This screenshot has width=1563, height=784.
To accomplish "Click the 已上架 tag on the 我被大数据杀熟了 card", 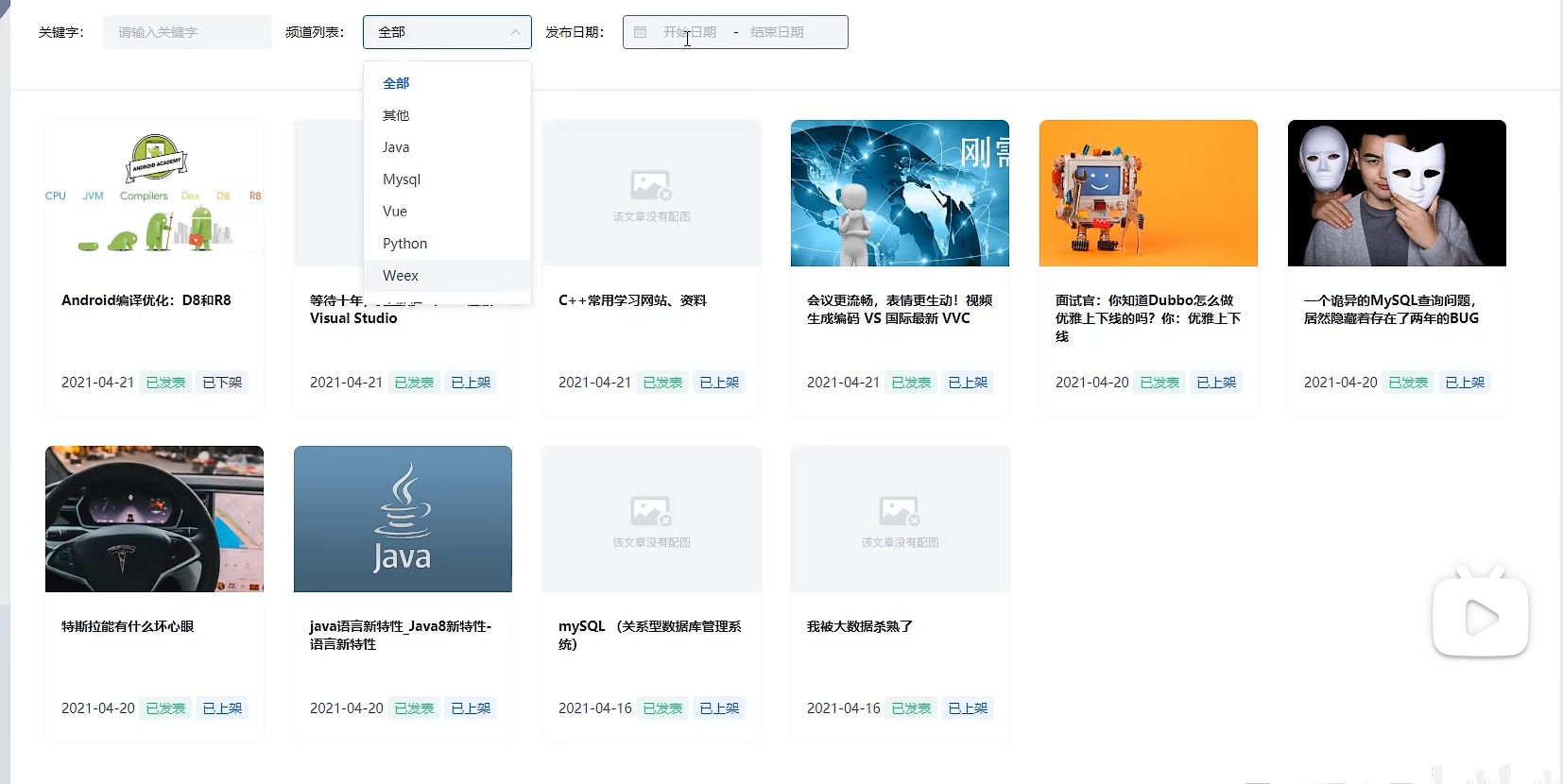I will pos(968,708).
